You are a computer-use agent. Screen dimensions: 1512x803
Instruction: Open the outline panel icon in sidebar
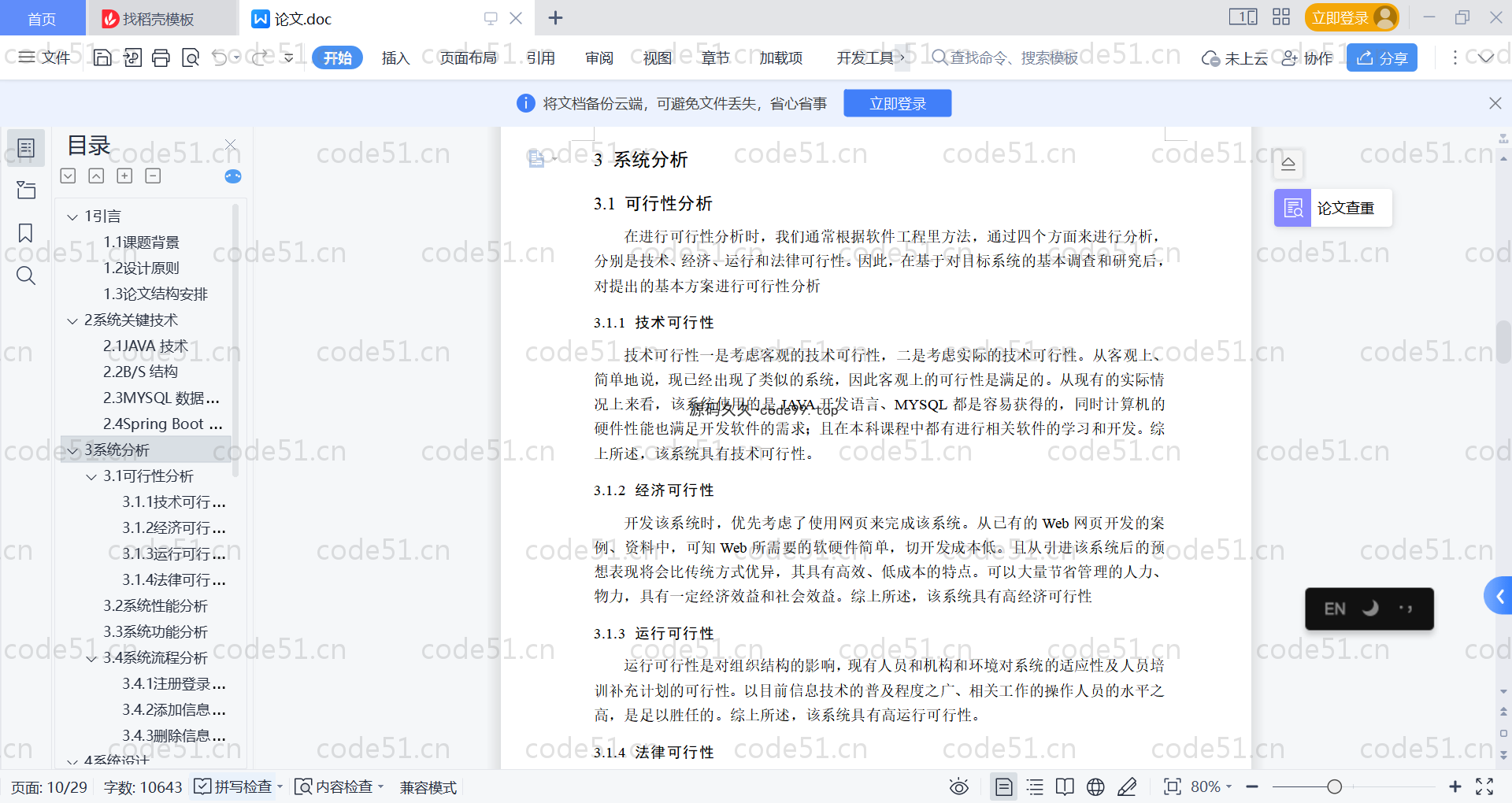(26, 148)
